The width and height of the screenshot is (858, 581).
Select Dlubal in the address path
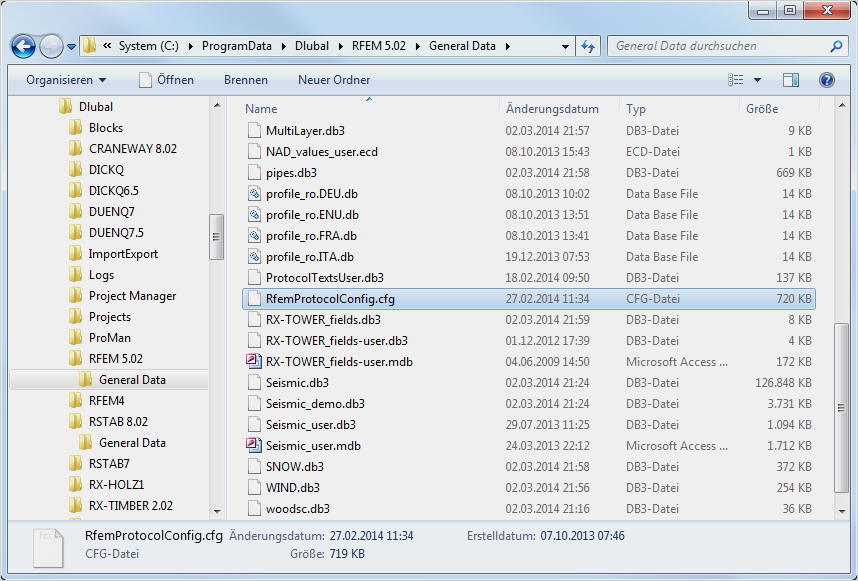point(312,46)
